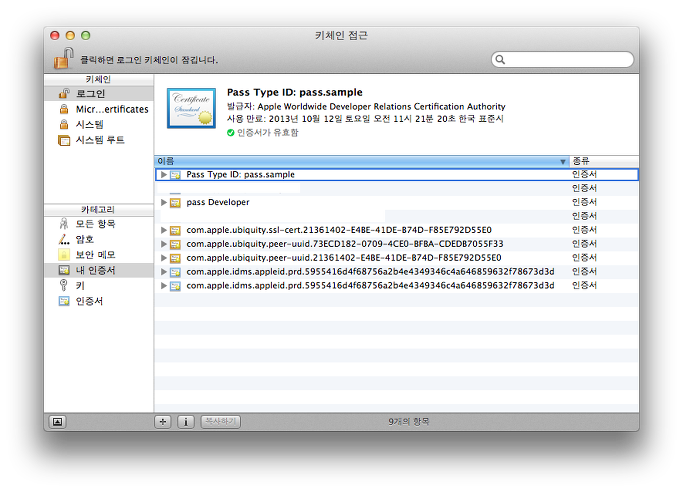
Task: Click the info (i) button
Action: click(x=186, y=422)
